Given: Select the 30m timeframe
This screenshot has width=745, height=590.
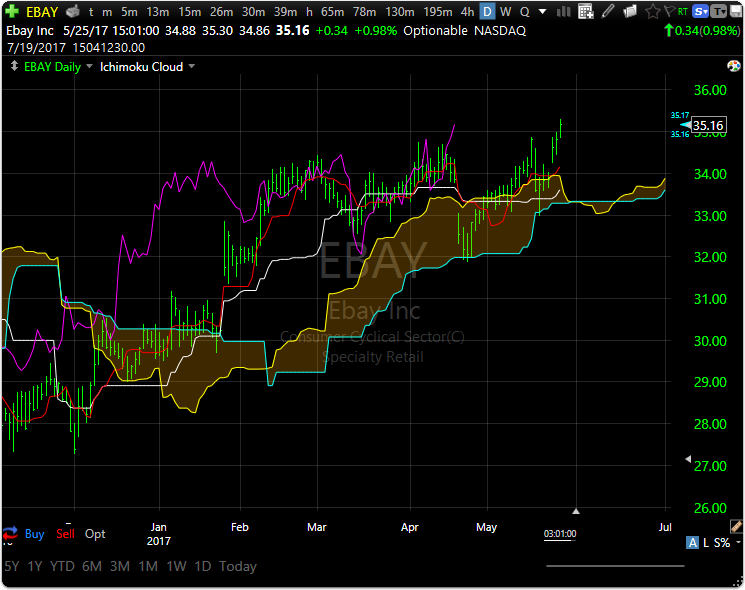Looking at the screenshot, I should coord(253,11).
